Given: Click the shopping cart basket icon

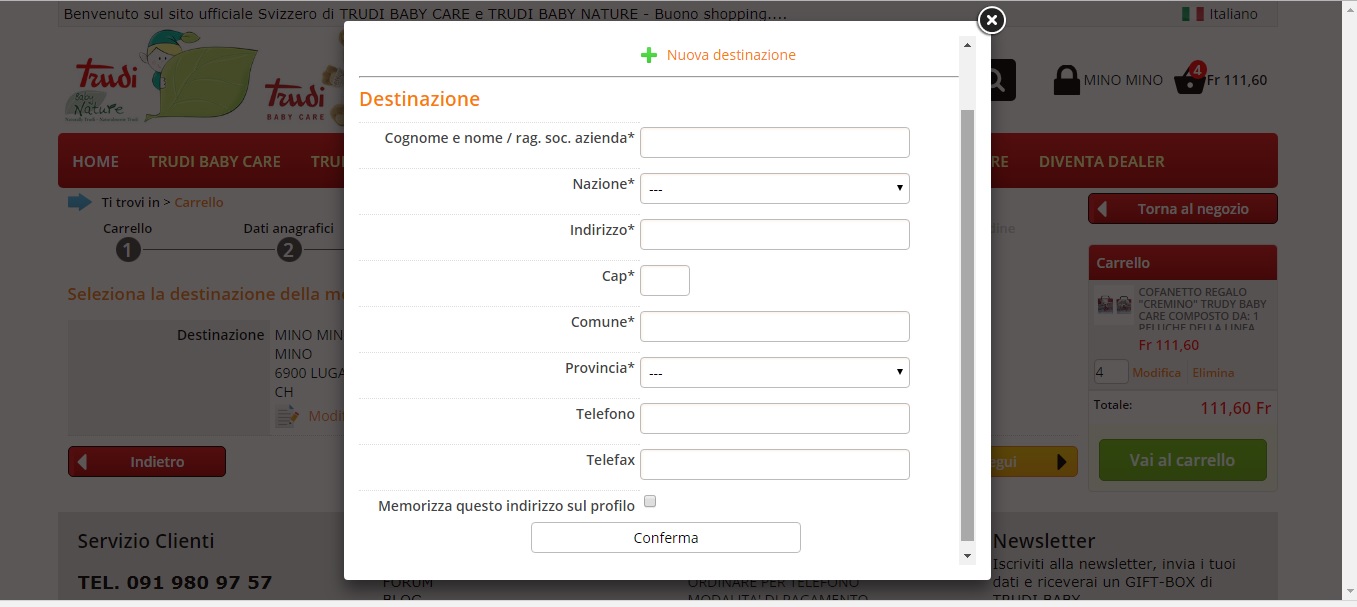Looking at the screenshot, I should [1189, 80].
